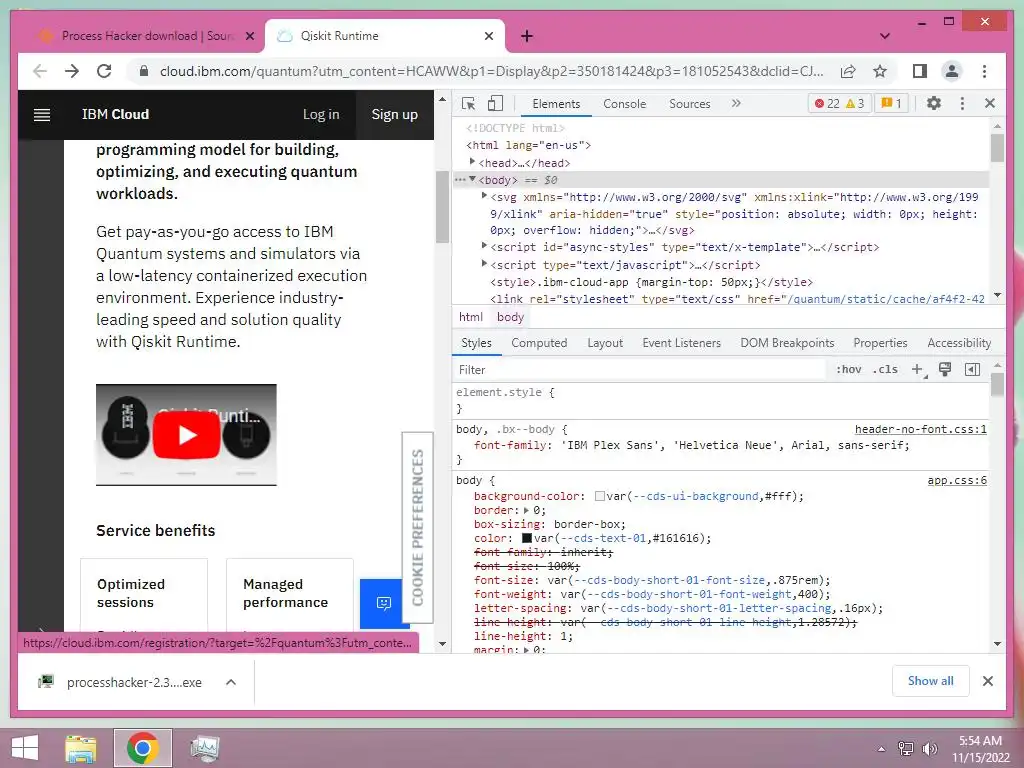Close the DevTools panel

(990, 103)
